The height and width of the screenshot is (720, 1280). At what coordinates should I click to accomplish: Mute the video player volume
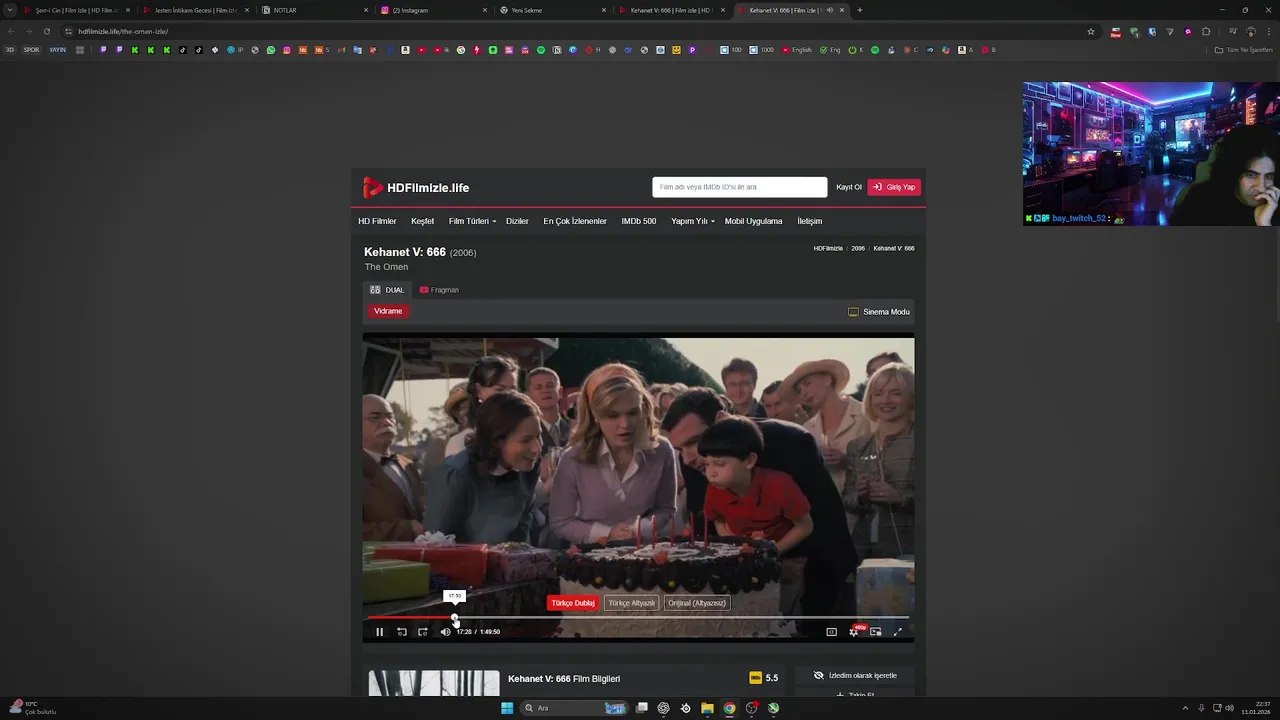[445, 632]
